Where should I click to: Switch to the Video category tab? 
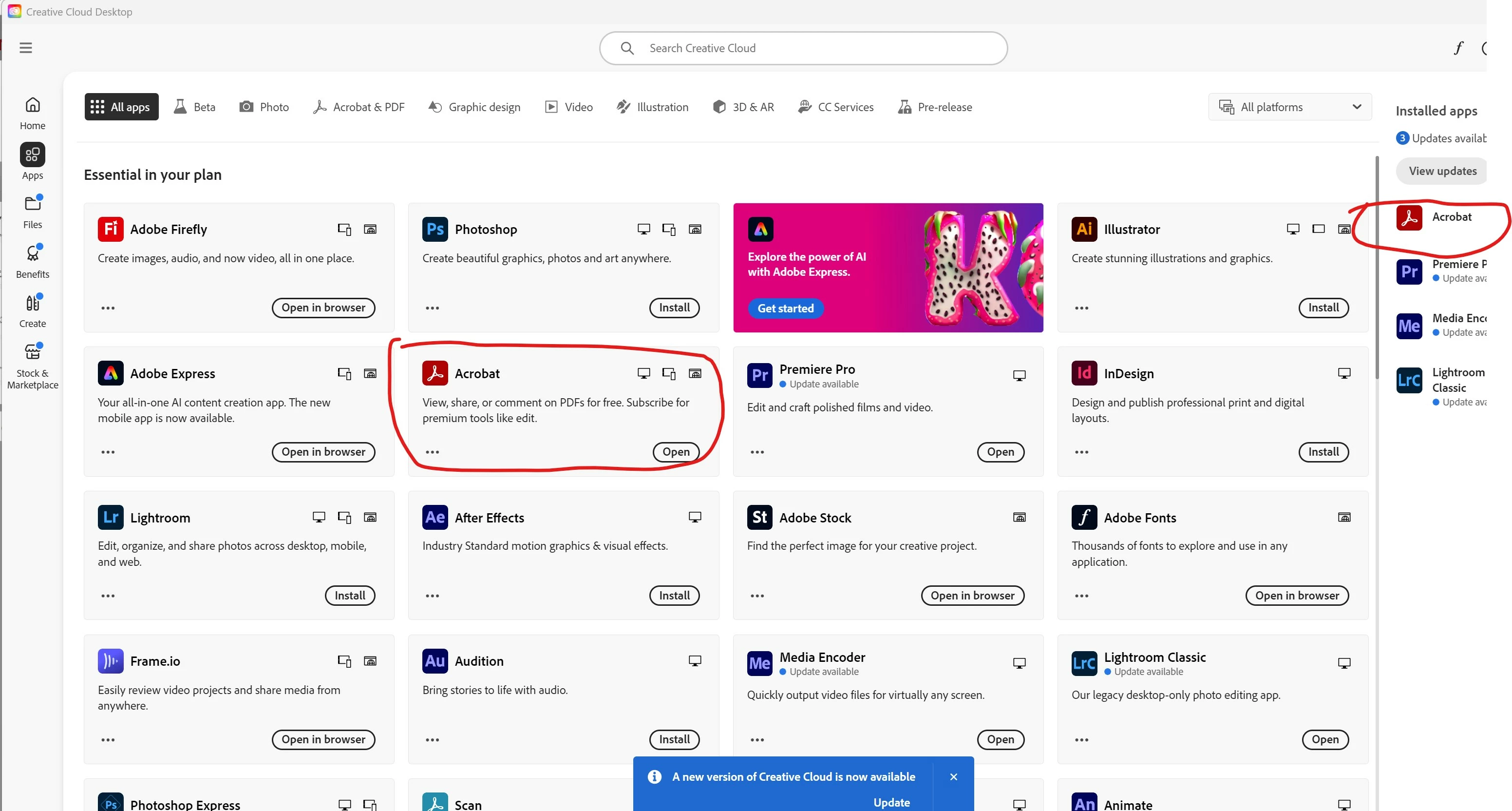569,107
